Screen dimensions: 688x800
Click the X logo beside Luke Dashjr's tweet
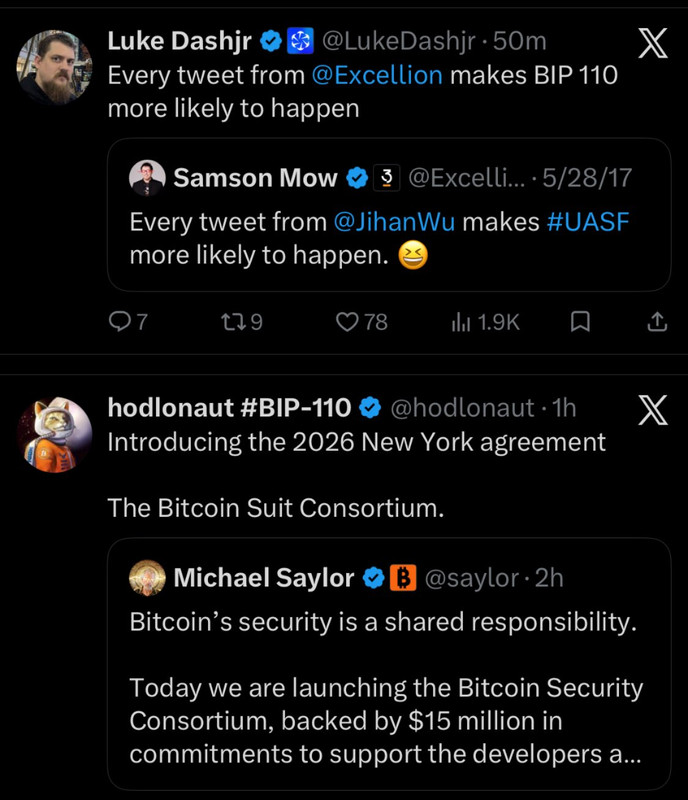coord(653,43)
